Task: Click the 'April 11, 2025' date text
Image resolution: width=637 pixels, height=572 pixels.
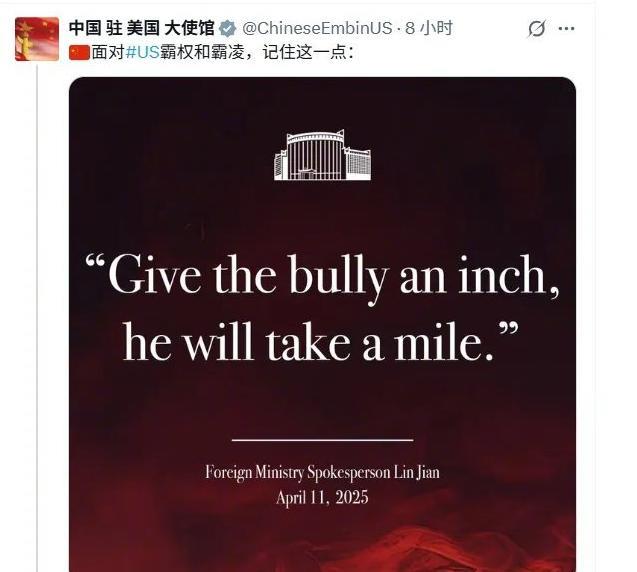Action: click(x=323, y=498)
